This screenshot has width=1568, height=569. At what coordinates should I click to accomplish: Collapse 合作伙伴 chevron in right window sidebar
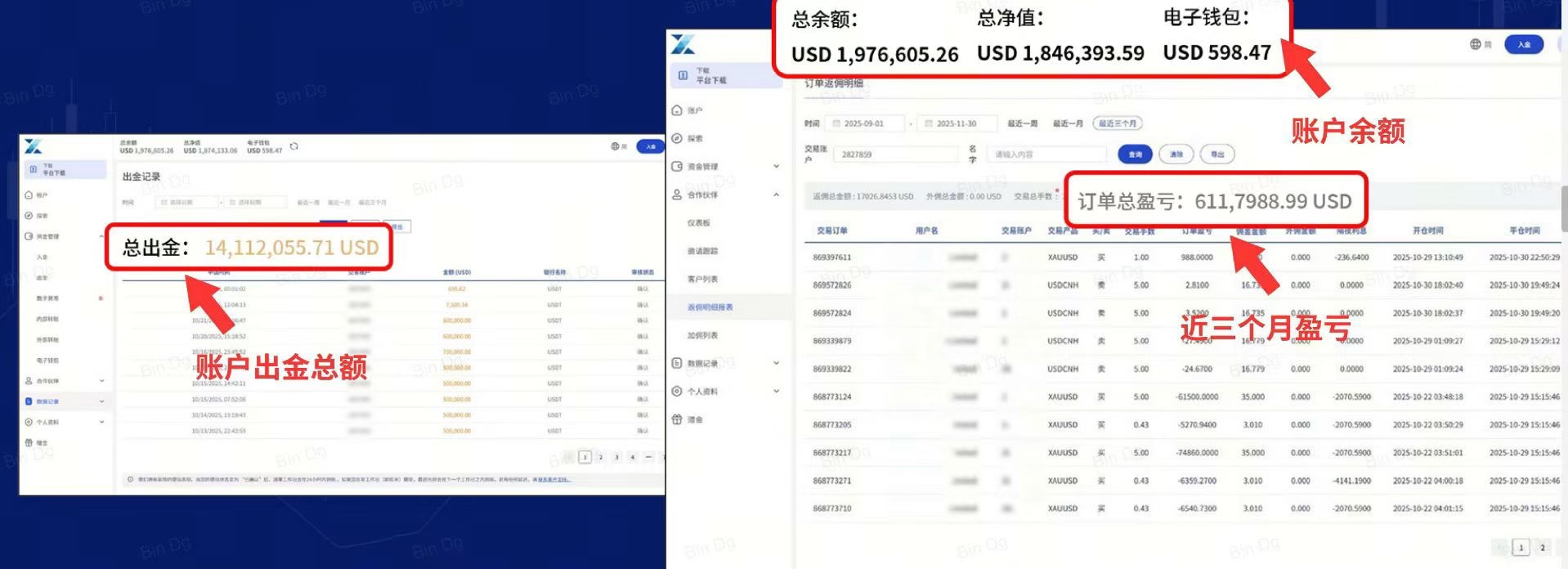pos(776,195)
